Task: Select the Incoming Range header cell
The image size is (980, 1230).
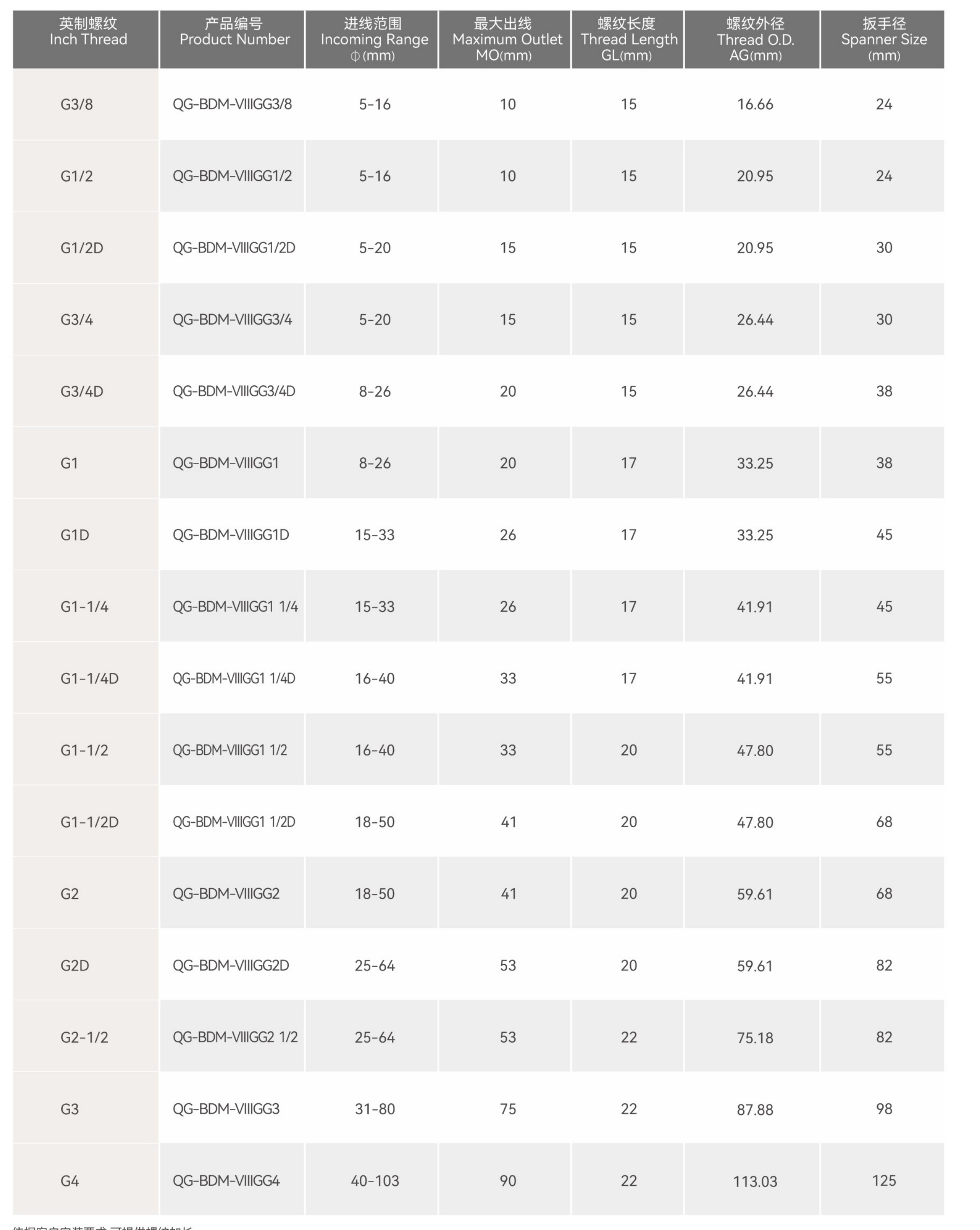Action: (x=373, y=39)
